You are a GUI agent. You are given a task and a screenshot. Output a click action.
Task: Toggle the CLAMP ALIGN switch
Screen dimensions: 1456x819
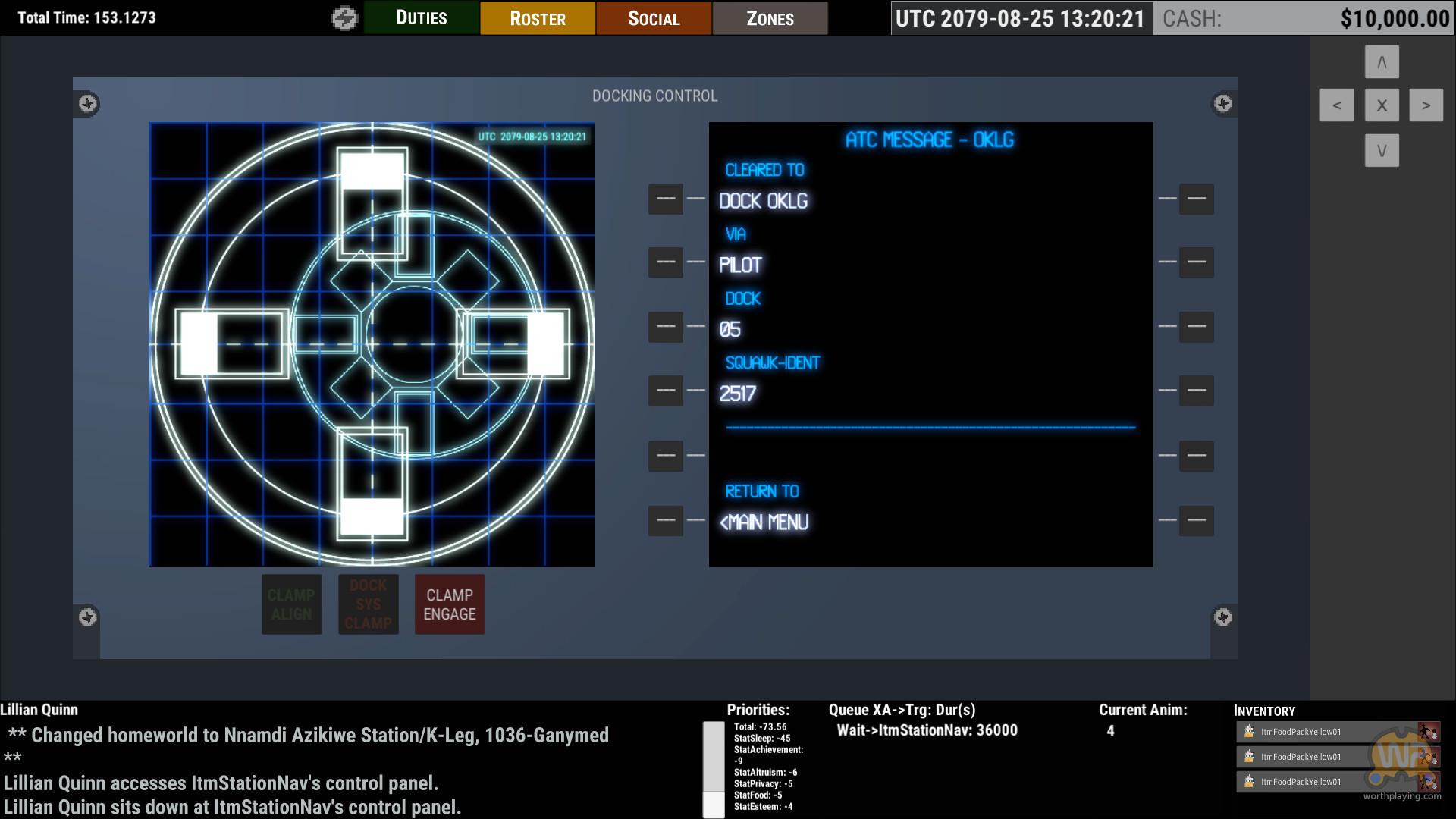click(x=291, y=604)
